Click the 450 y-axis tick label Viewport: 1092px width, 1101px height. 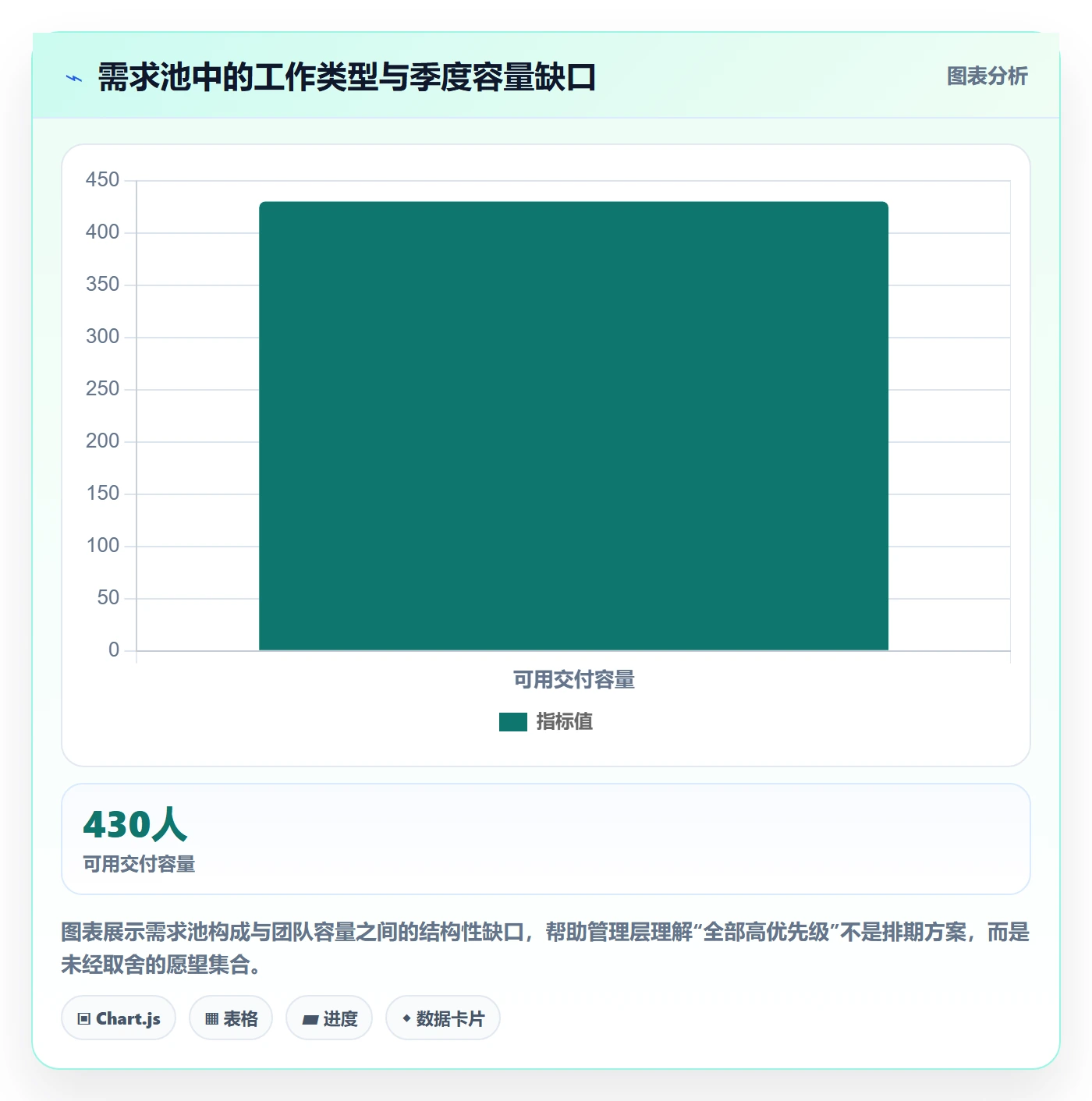(x=103, y=180)
